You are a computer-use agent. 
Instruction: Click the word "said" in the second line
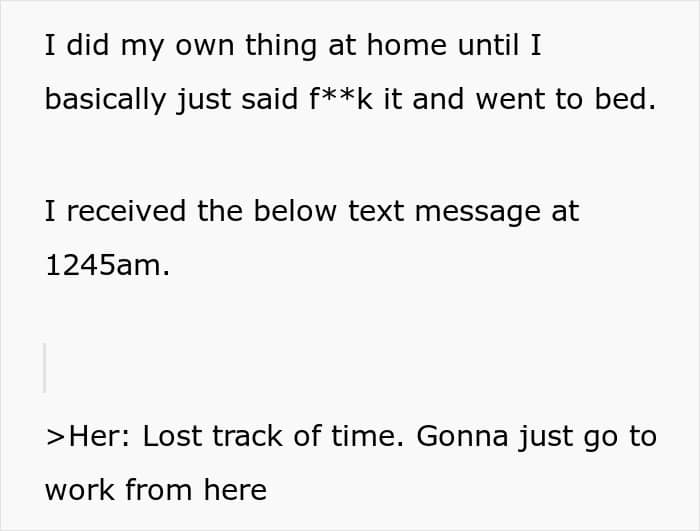(x=269, y=99)
